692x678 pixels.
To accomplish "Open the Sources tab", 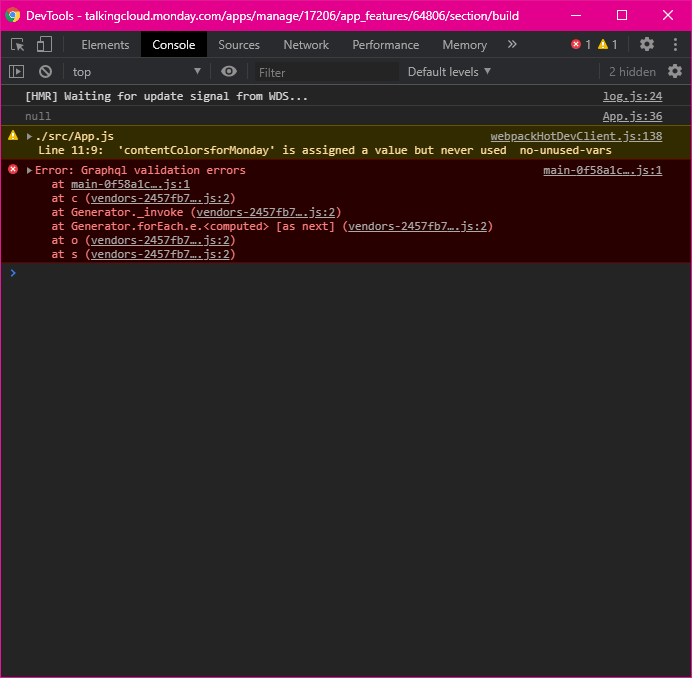I will click(x=239, y=45).
